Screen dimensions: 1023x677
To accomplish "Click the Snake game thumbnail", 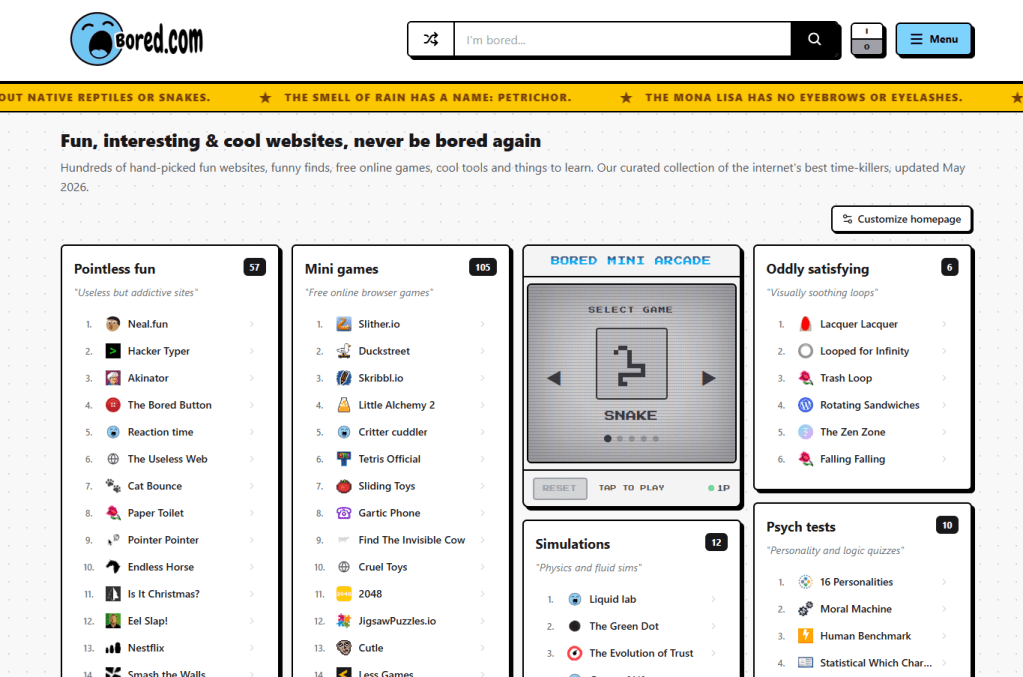I will [632, 363].
